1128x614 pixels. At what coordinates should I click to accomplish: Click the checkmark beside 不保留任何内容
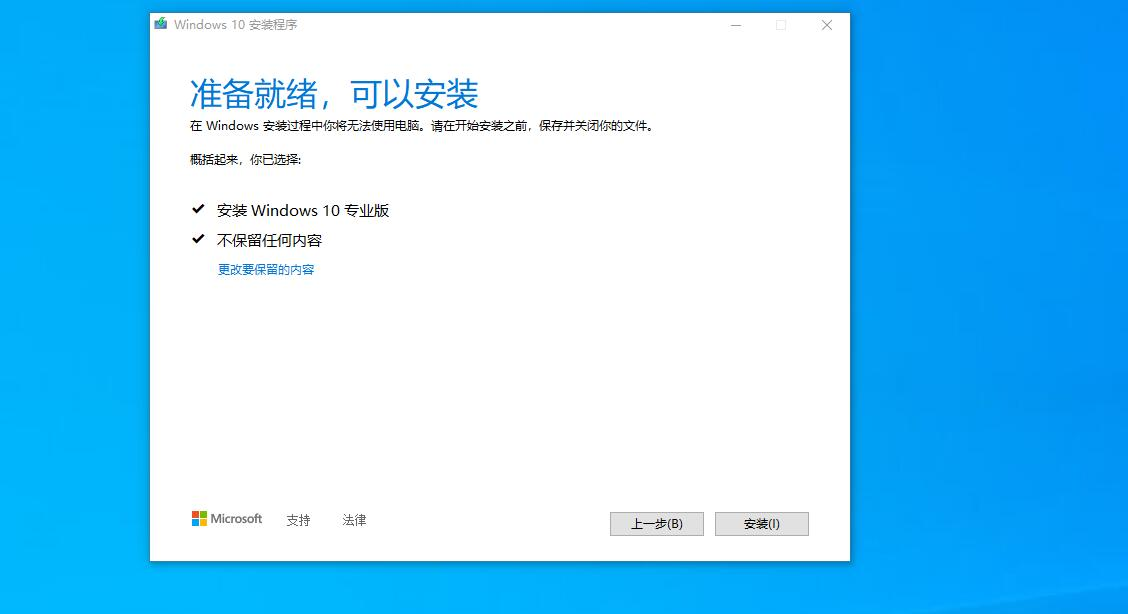[x=197, y=240]
